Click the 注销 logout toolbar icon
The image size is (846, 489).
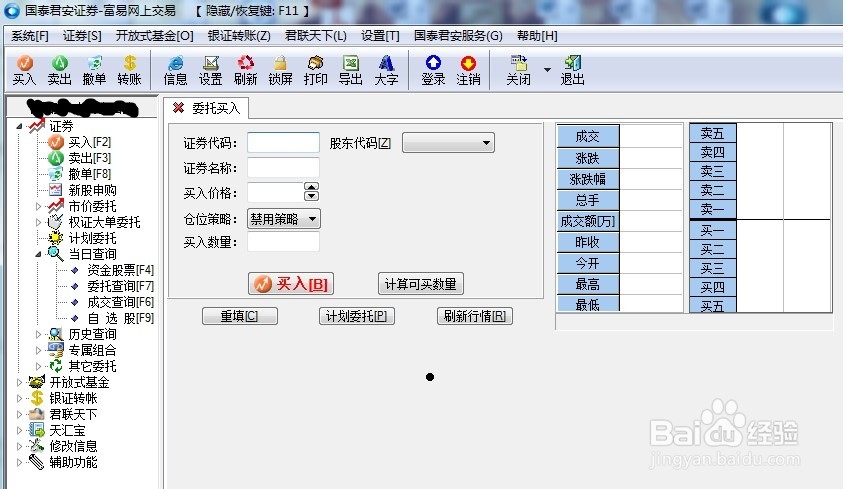(x=468, y=70)
